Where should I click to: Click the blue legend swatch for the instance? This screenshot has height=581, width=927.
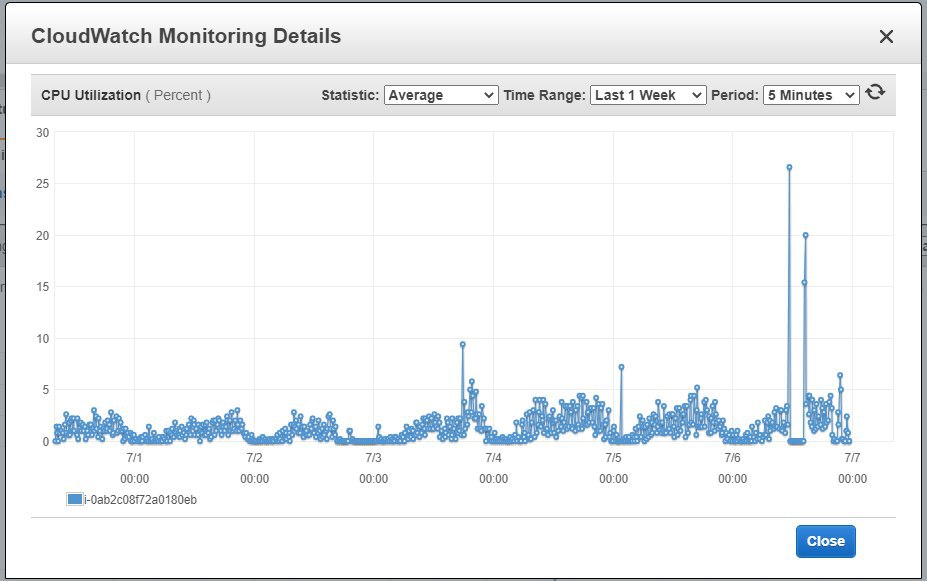(x=74, y=499)
